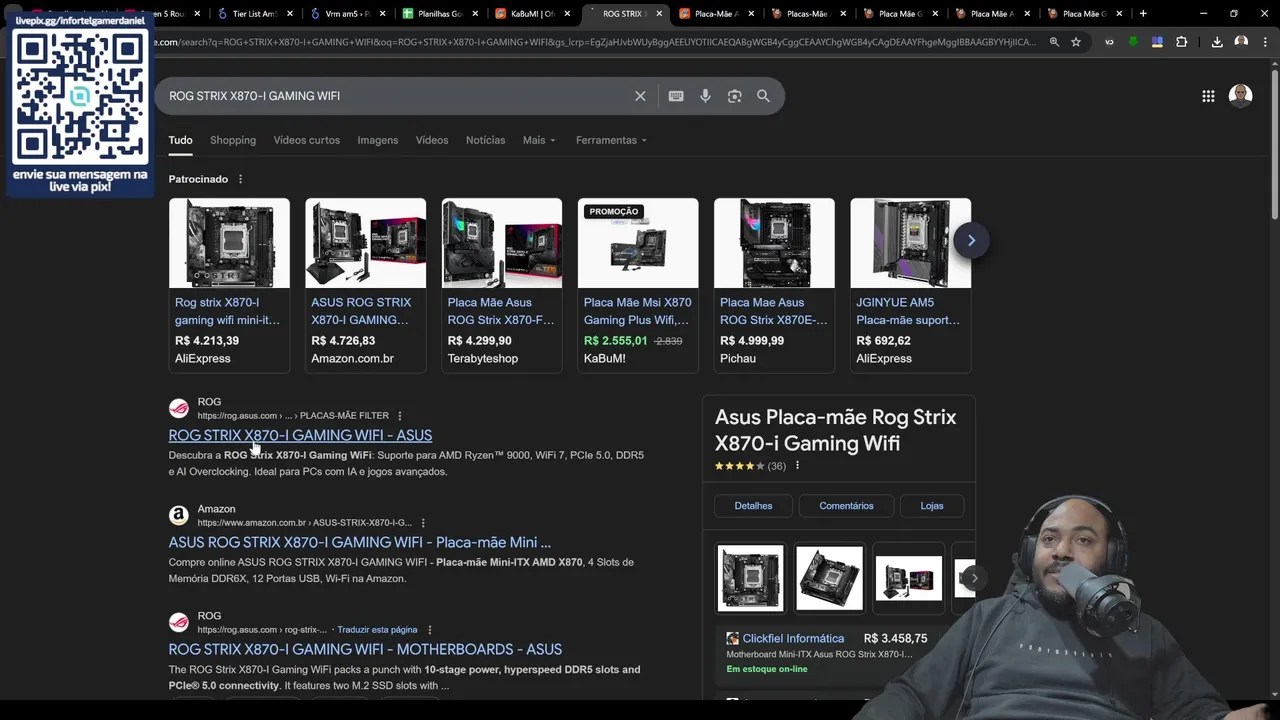Click the browser address bar URL
The width and height of the screenshot is (1280, 720).
click(x=595, y=42)
